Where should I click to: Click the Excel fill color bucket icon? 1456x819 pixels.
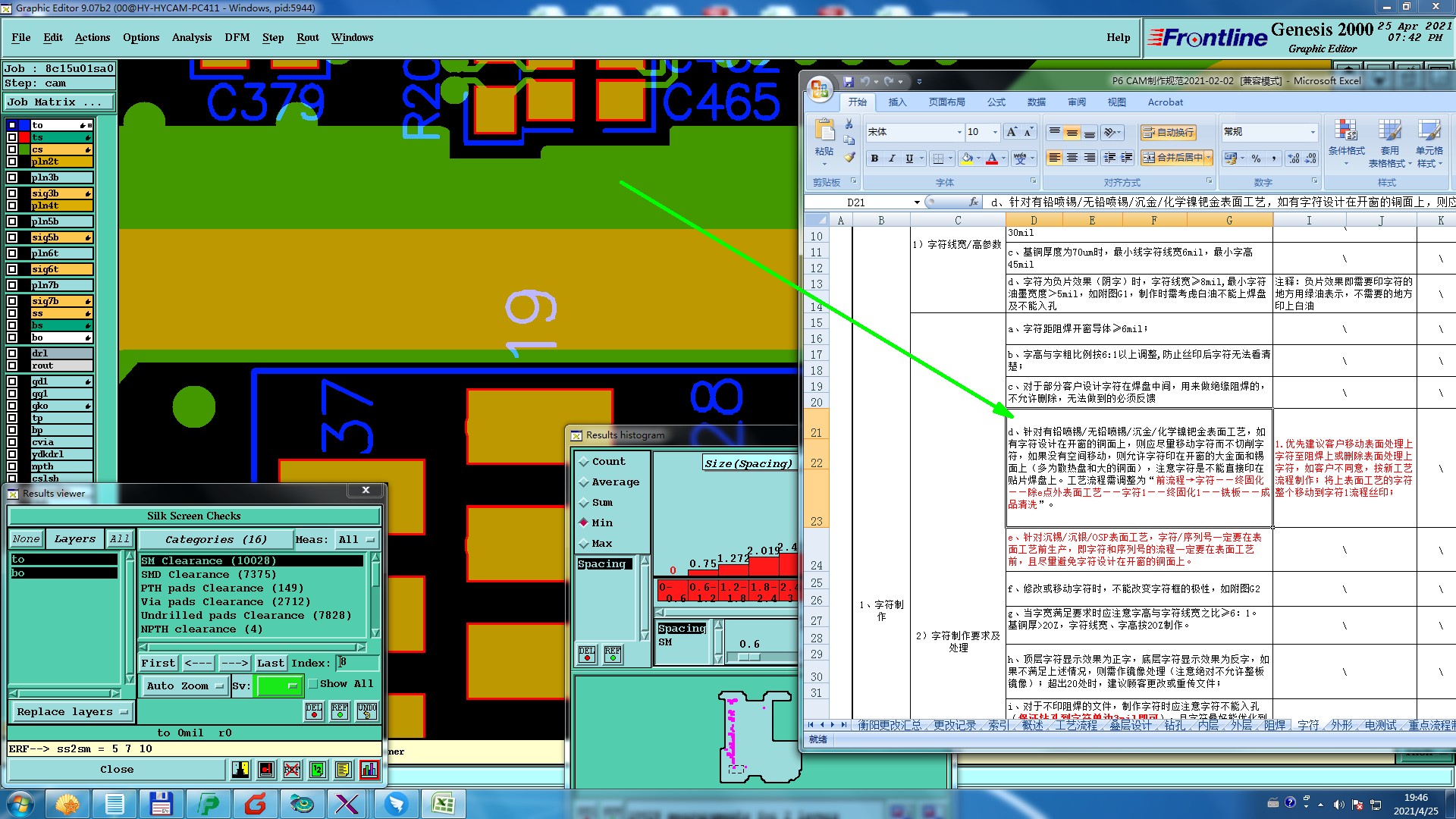[x=967, y=158]
